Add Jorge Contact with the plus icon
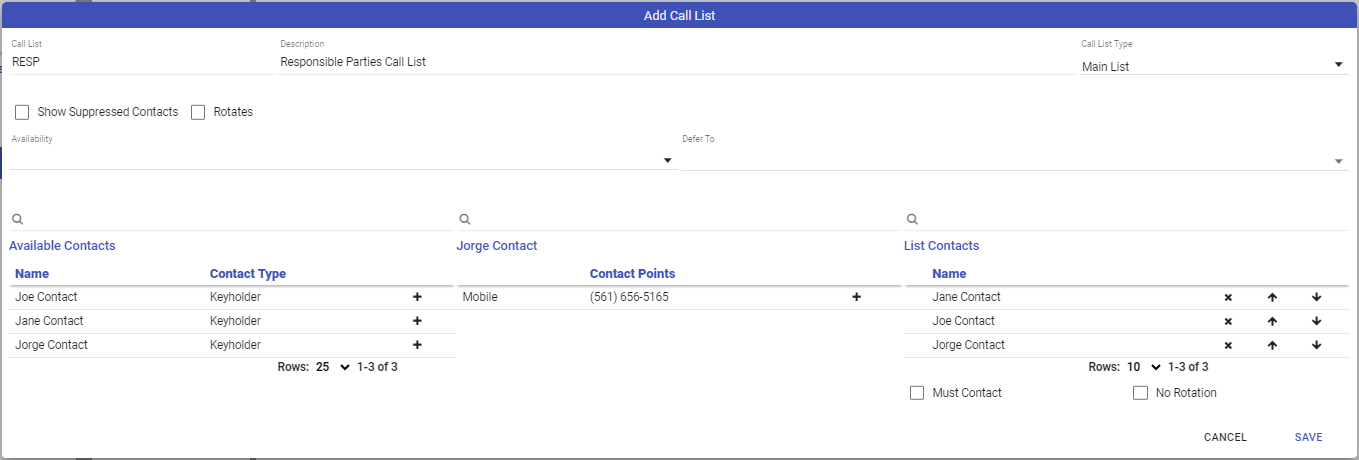 [x=417, y=345]
